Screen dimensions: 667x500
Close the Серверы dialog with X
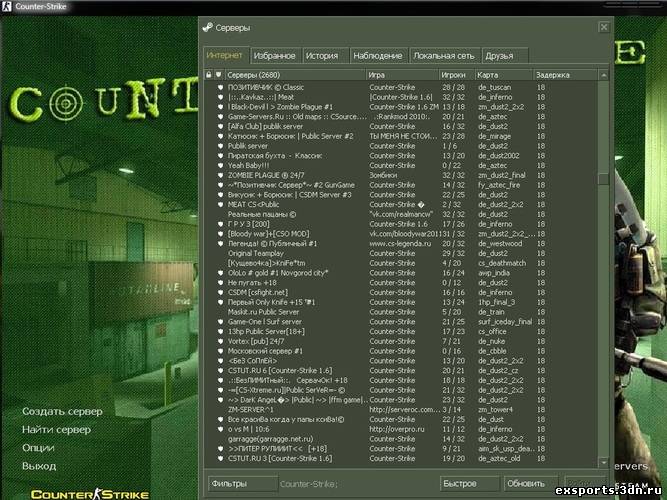point(604,27)
